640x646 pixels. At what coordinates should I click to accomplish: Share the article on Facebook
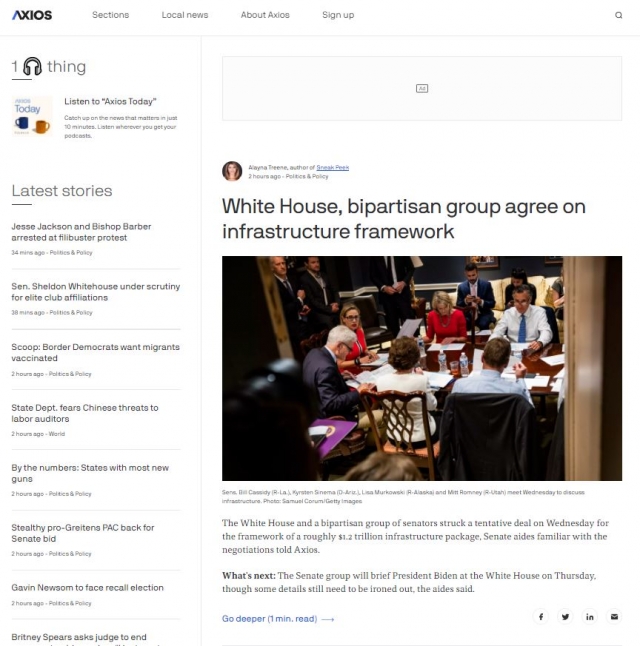541,617
